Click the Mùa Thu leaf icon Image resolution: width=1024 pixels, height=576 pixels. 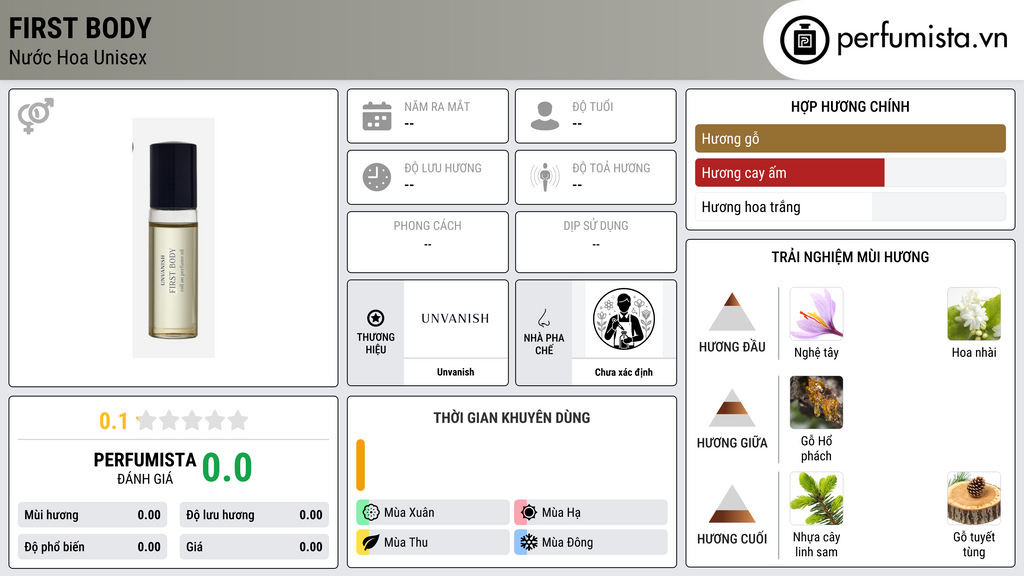(371, 542)
